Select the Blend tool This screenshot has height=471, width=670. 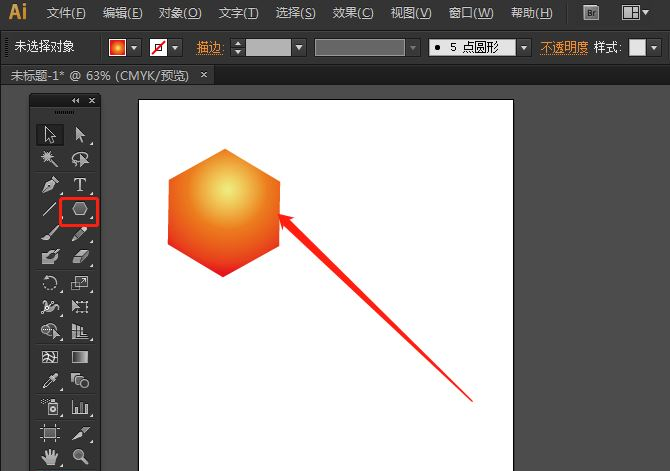(x=80, y=381)
